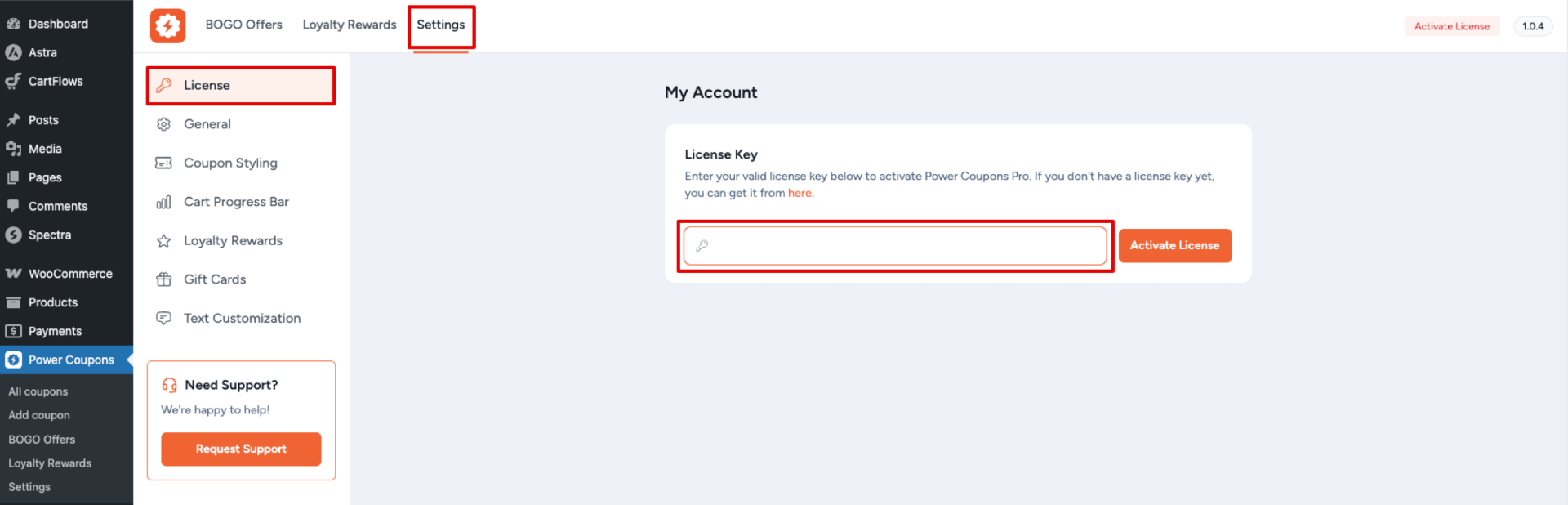Click the Pages icon in sidebar
This screenshot has height=505, width=1568.
13,177
